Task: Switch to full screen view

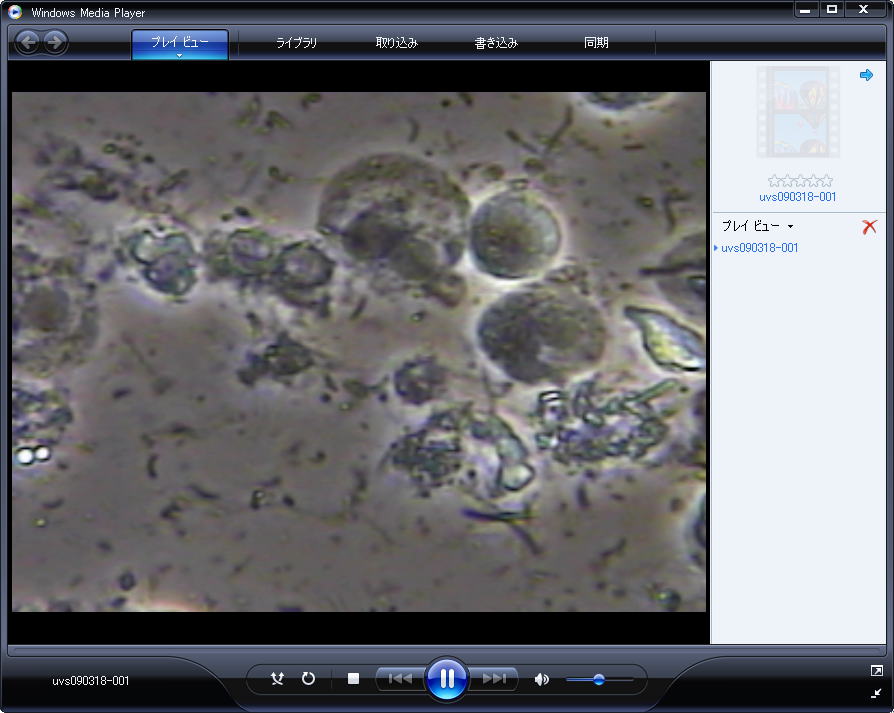Action: pos(876,670)
